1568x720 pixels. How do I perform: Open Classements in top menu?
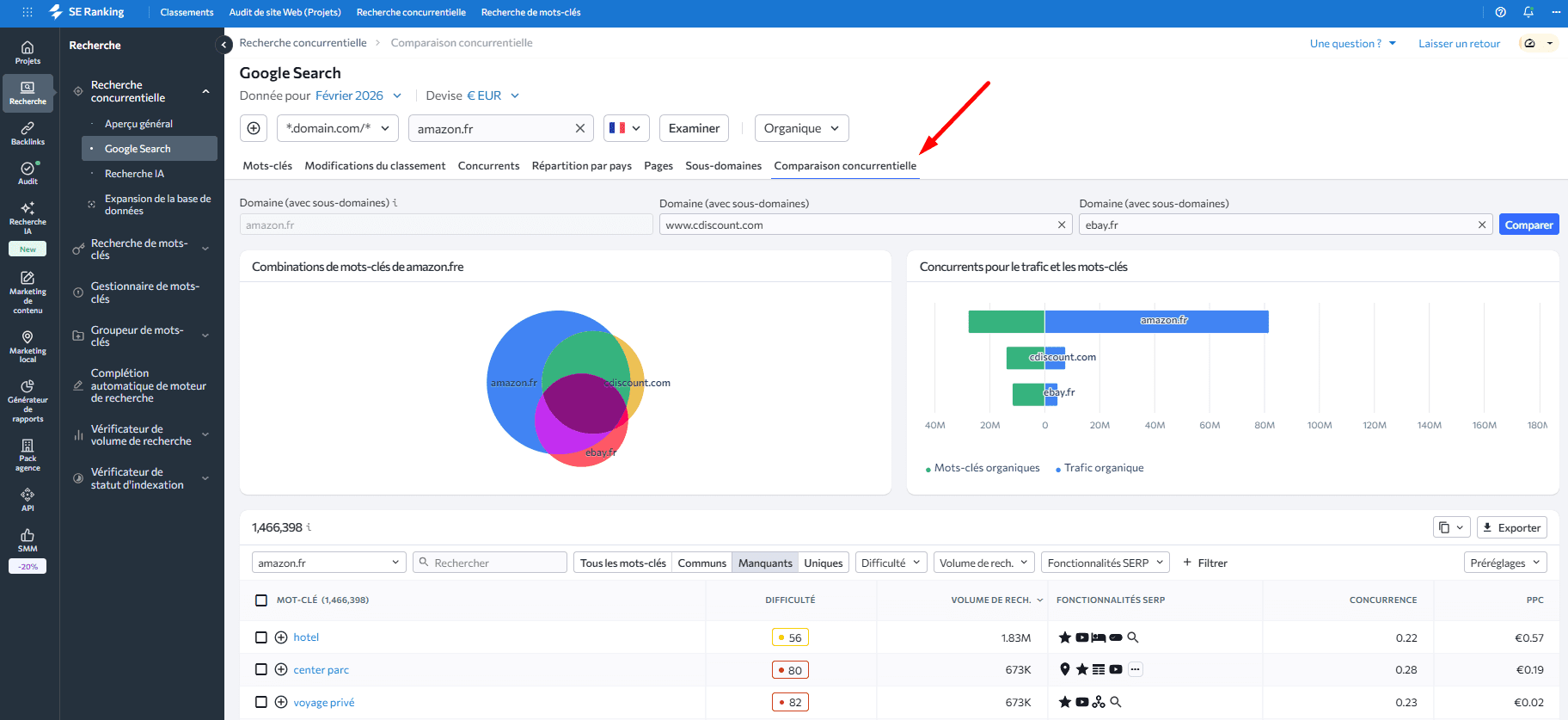(x=187, y=12)
